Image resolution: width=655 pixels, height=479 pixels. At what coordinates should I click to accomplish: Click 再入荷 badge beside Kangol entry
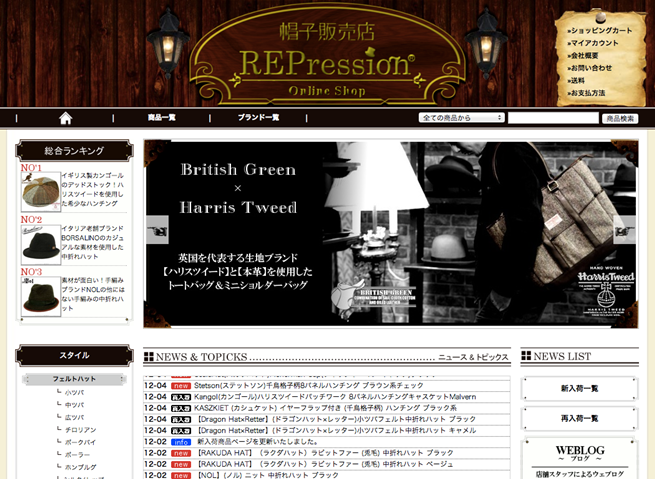(181, 397)
